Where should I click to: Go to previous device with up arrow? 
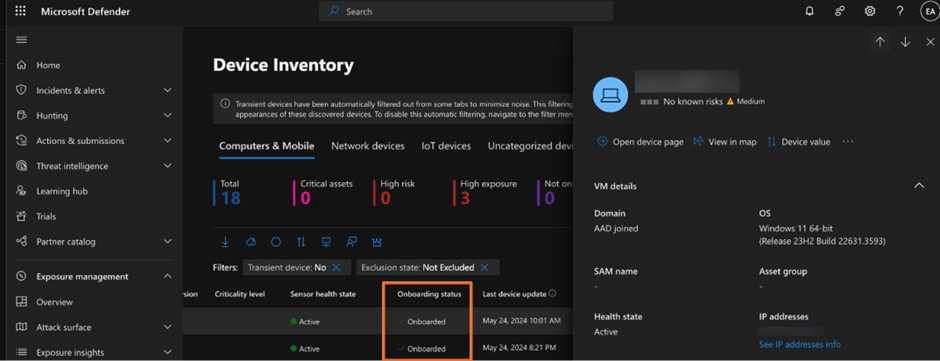coord(880,42)
